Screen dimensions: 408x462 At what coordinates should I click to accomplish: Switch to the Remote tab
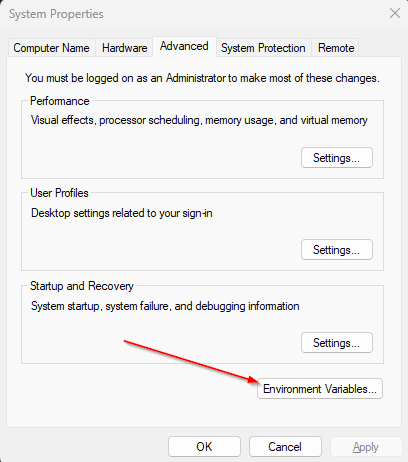click(336, 48)
